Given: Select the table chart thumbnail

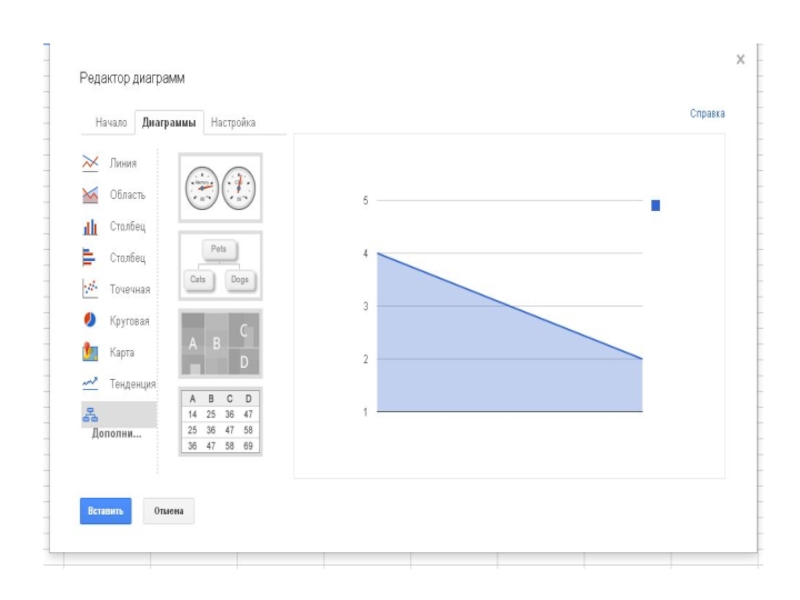Looking at the screenshot, I should tap(220, 421).
